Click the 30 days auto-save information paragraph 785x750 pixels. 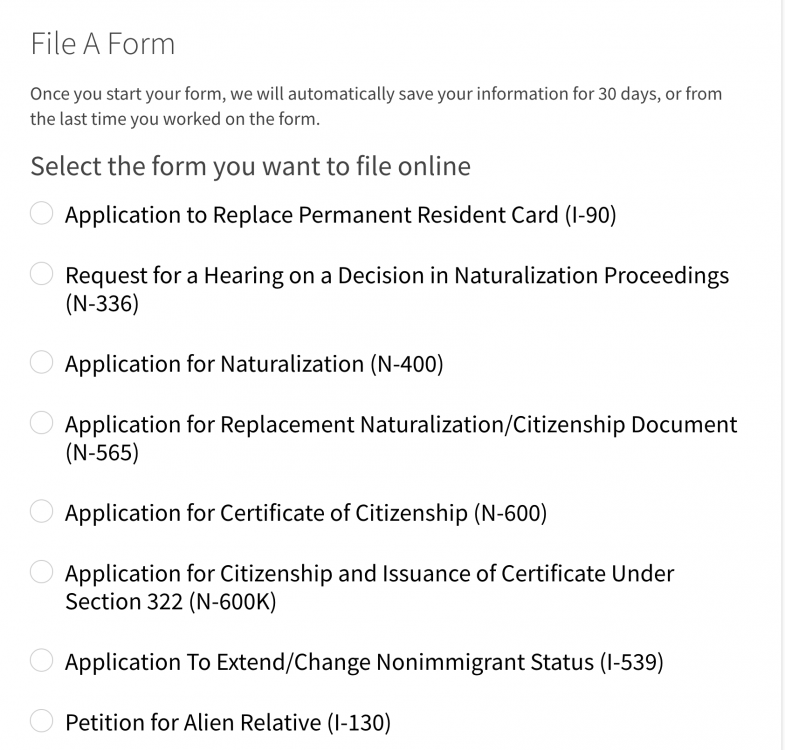[376, 106]
